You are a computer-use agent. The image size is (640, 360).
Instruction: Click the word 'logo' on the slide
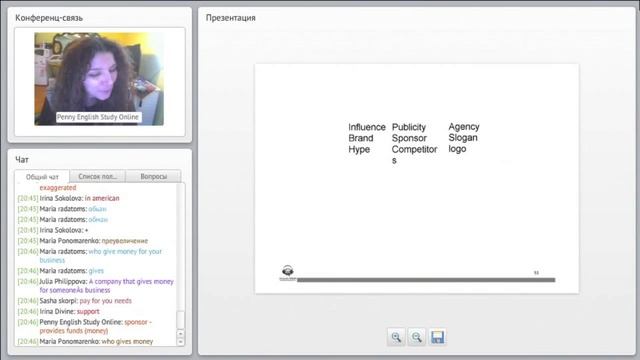[457, 149]
